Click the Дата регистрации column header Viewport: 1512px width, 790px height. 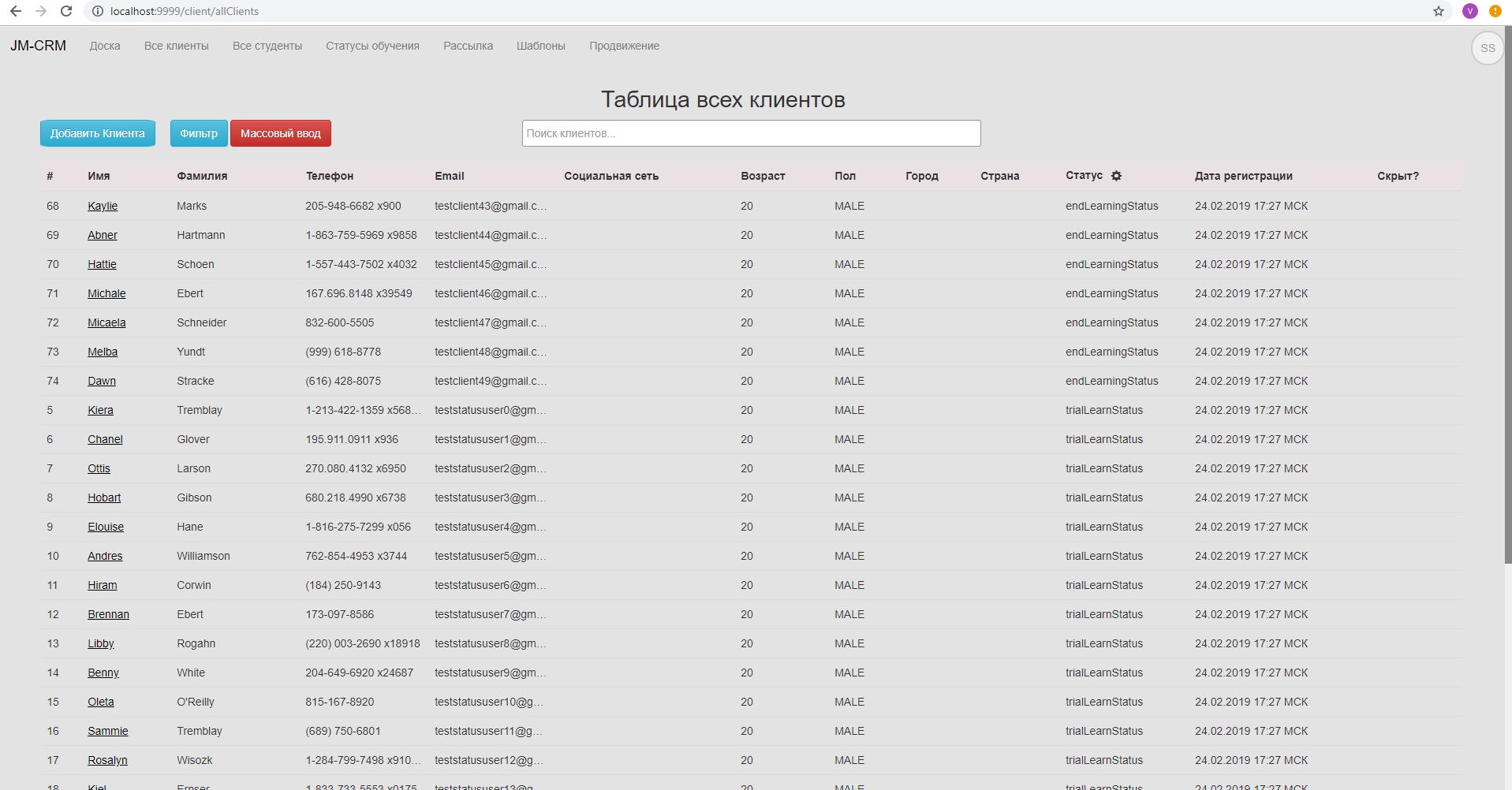point(1244,176)
